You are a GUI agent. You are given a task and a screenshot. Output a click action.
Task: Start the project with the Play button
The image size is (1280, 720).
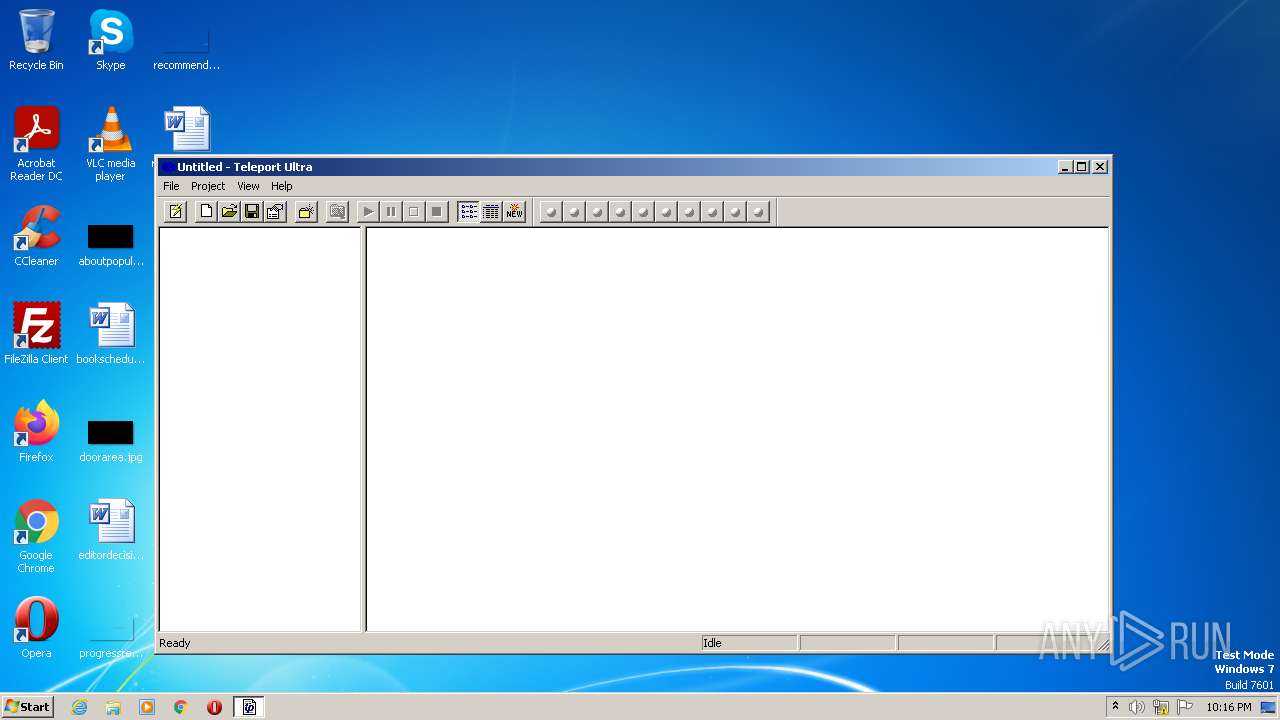click(368, 211)
